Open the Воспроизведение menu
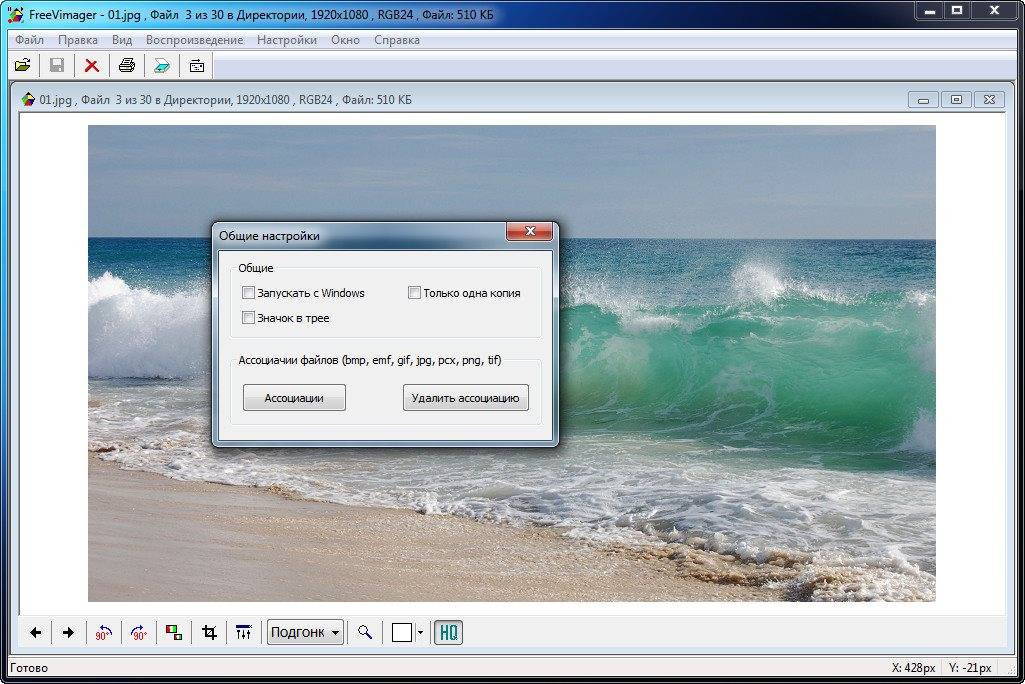The width and height of the screenshot is (1025, 684). [x=194, y=40]
